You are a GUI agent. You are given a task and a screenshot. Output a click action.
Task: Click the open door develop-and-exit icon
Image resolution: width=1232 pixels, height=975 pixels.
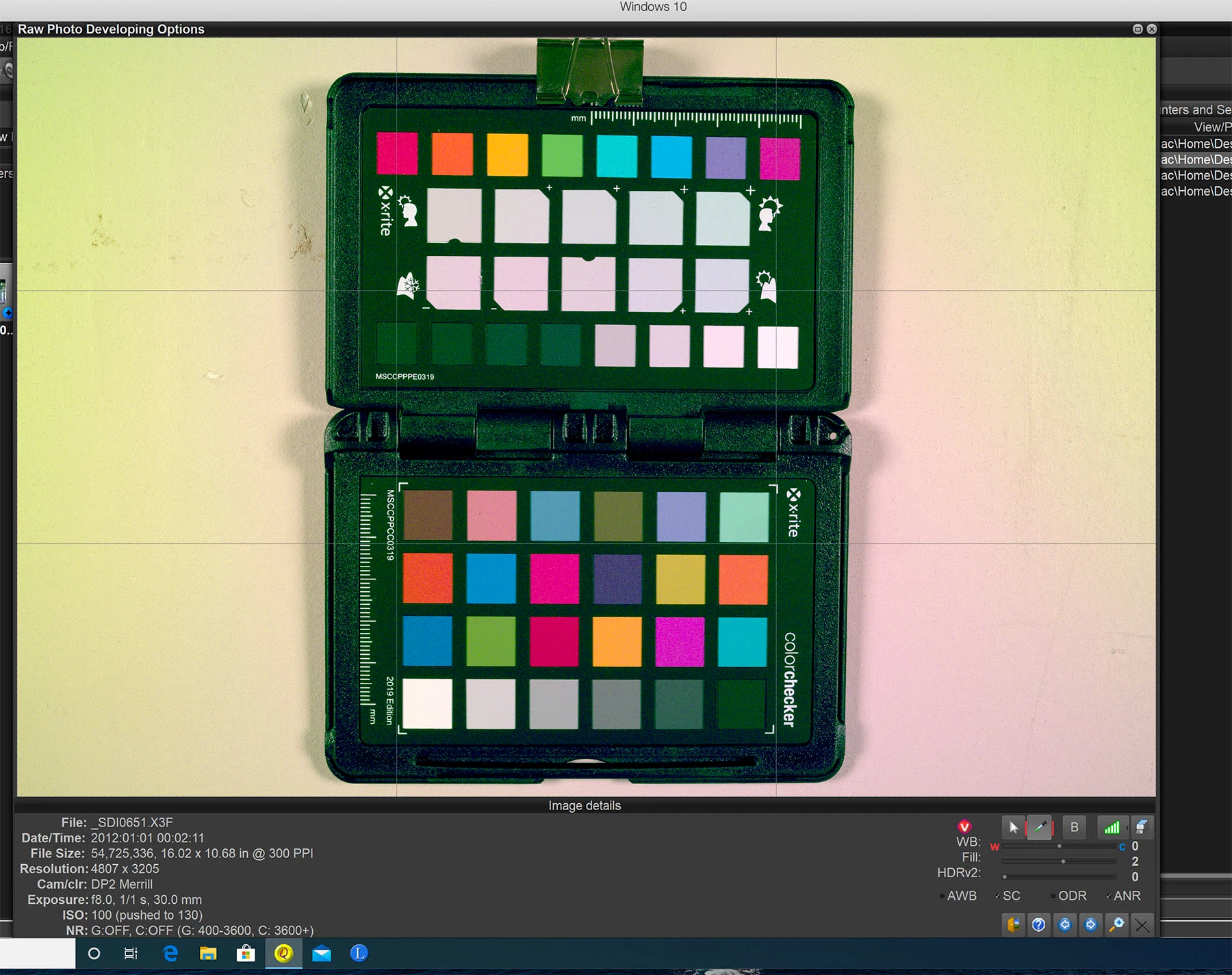point(1014,925)
